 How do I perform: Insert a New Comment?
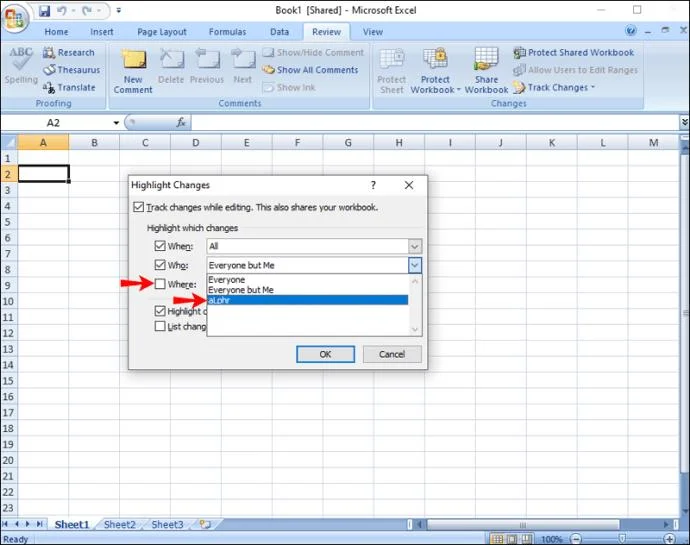tap(133, 71)
